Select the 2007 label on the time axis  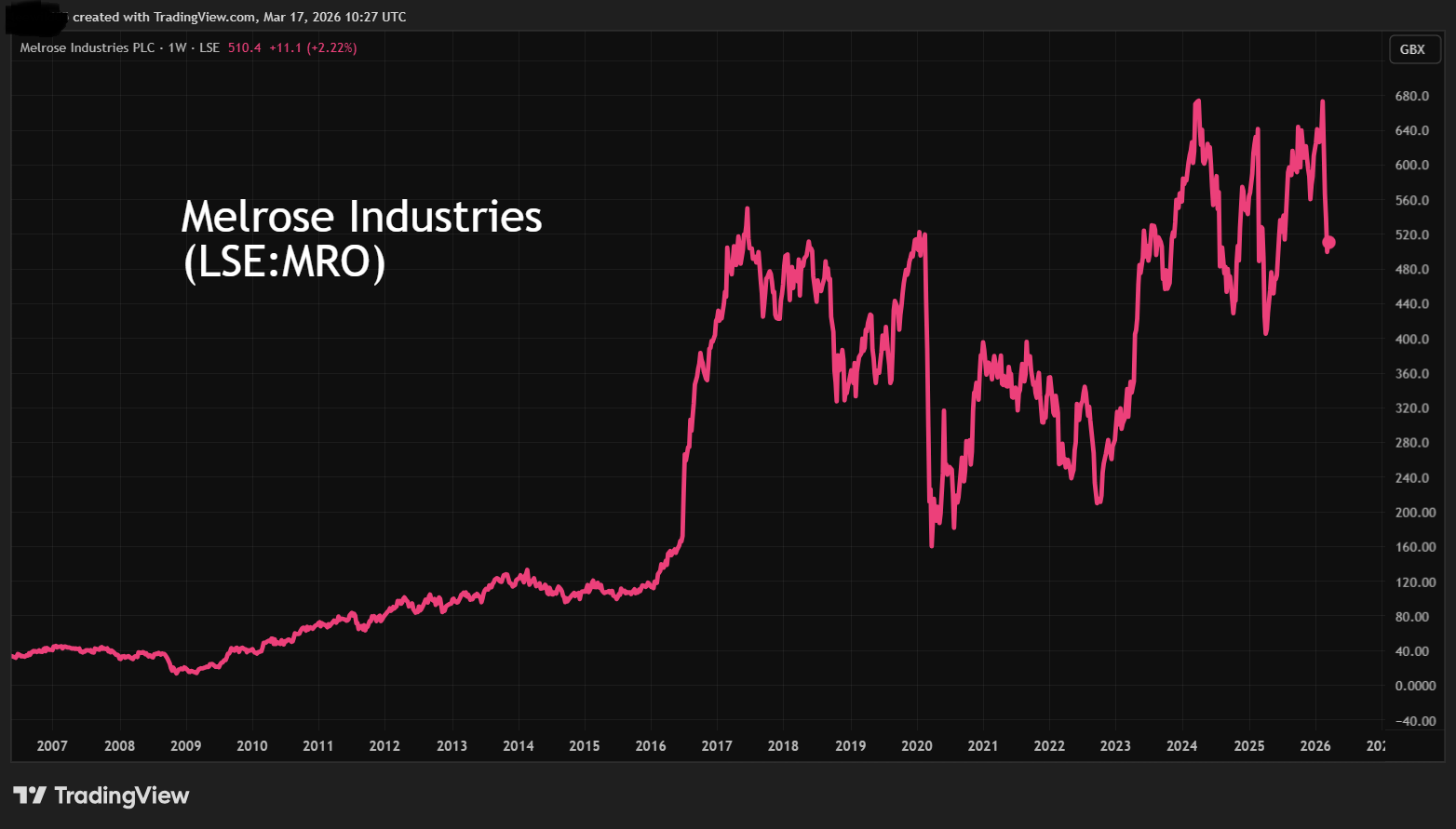coord(52,745)
